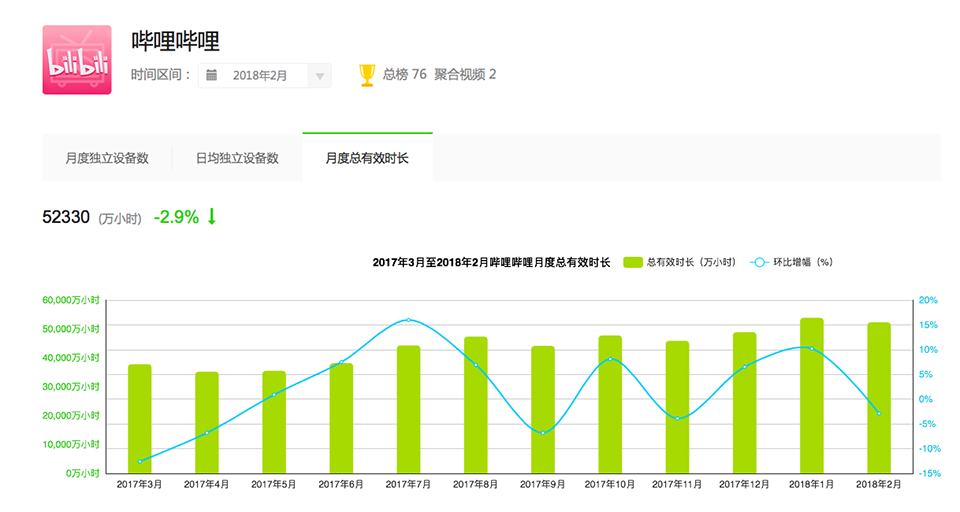
Task: Switch to 日均独立设备数 tab
Action: coord(238,158)
